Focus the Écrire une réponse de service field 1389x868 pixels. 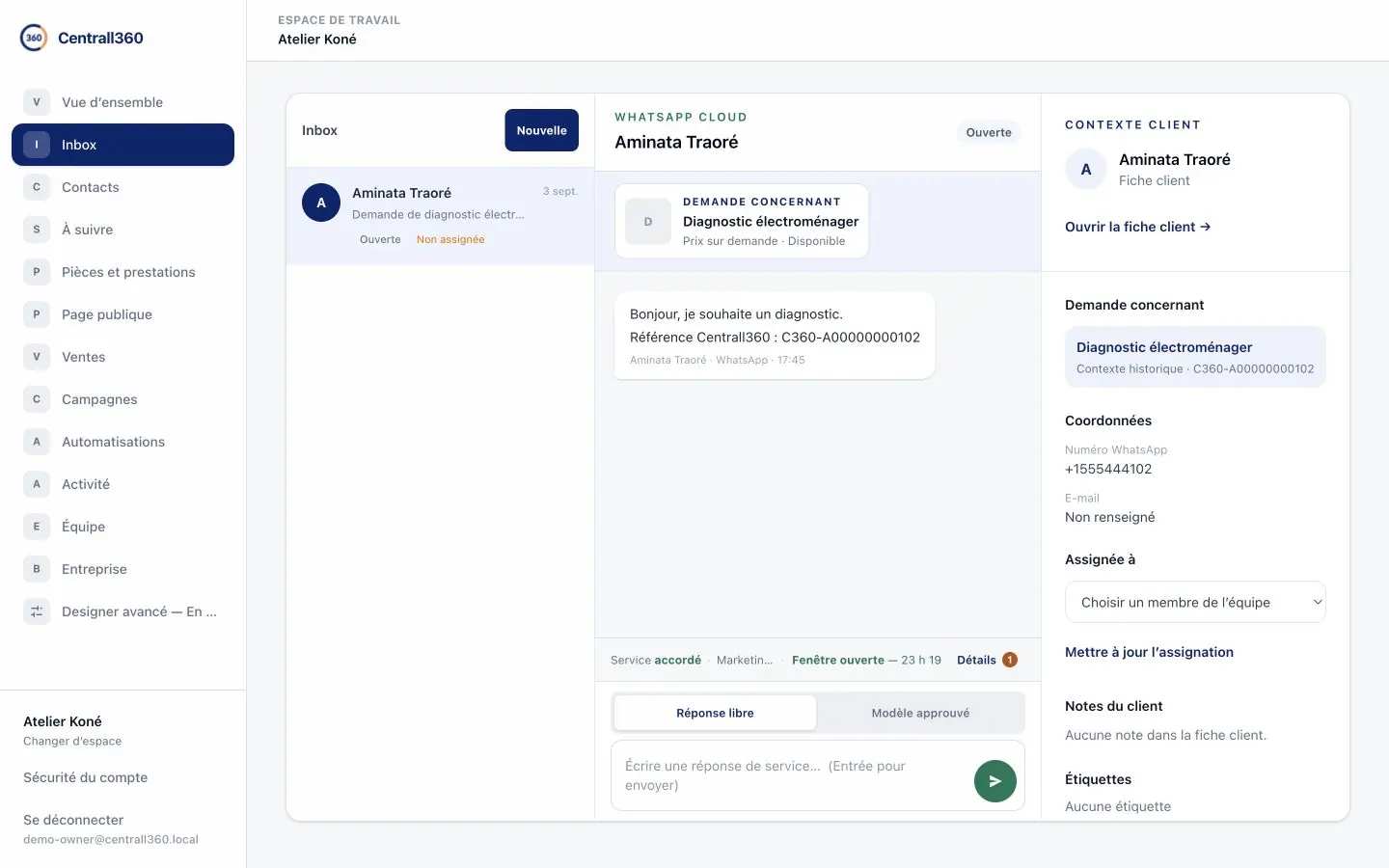[791, 775]
